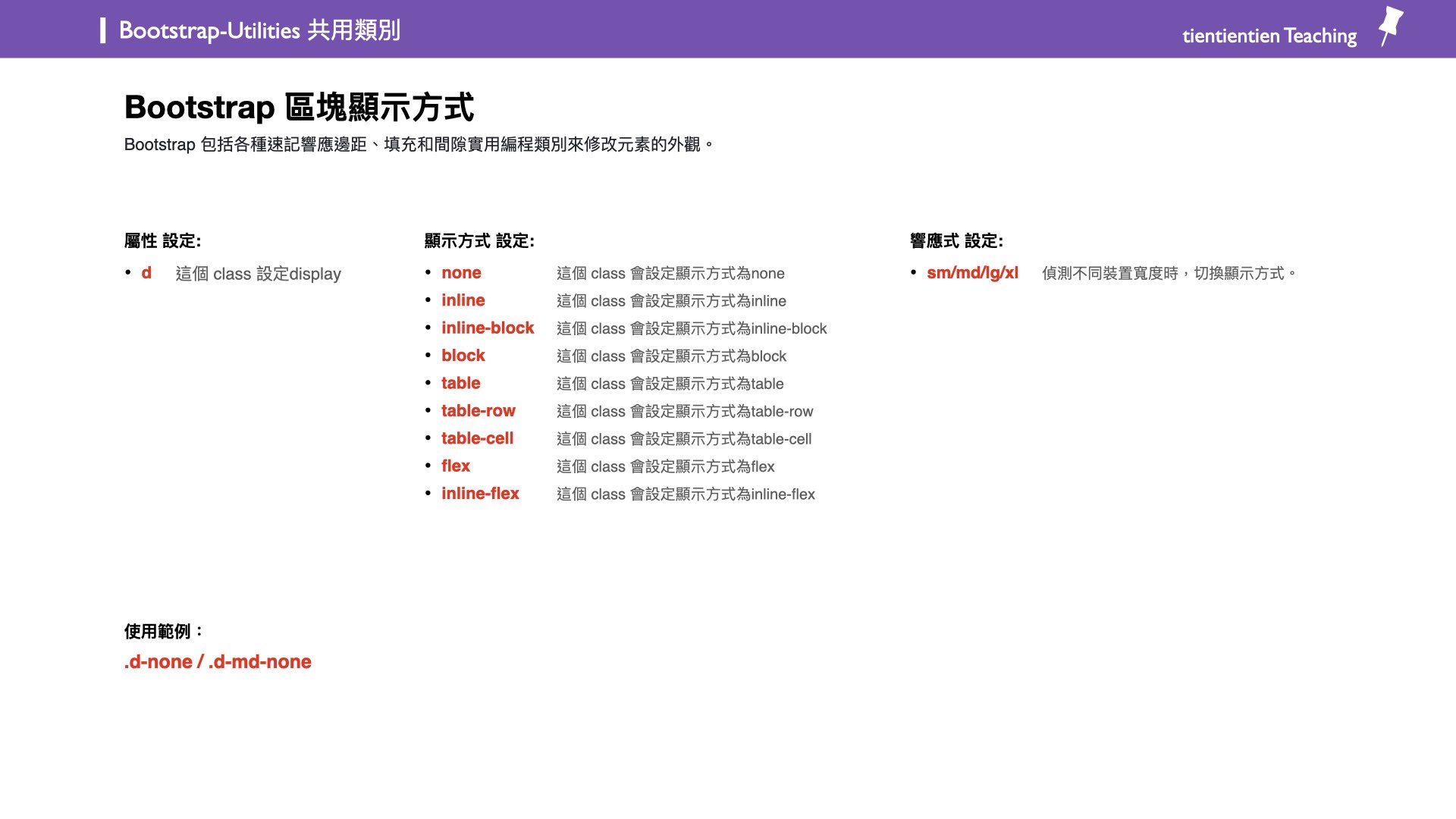Expand the 顯示方式 設定 section
Screen dimensions: 1456x819
tap(479, 242)
